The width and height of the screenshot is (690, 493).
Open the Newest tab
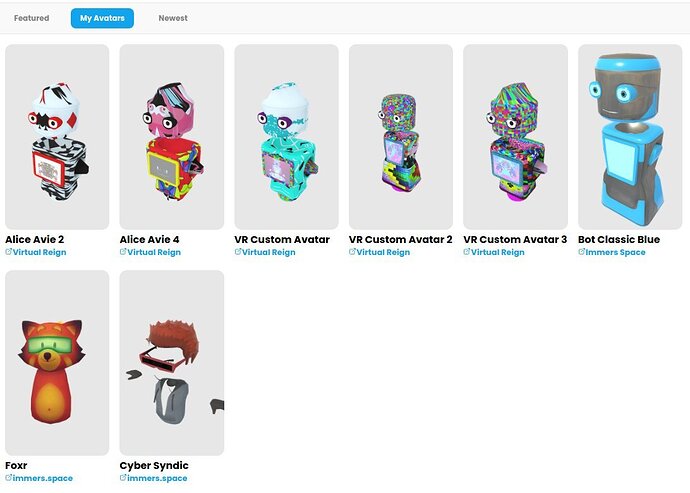click(x=173, y=18)
